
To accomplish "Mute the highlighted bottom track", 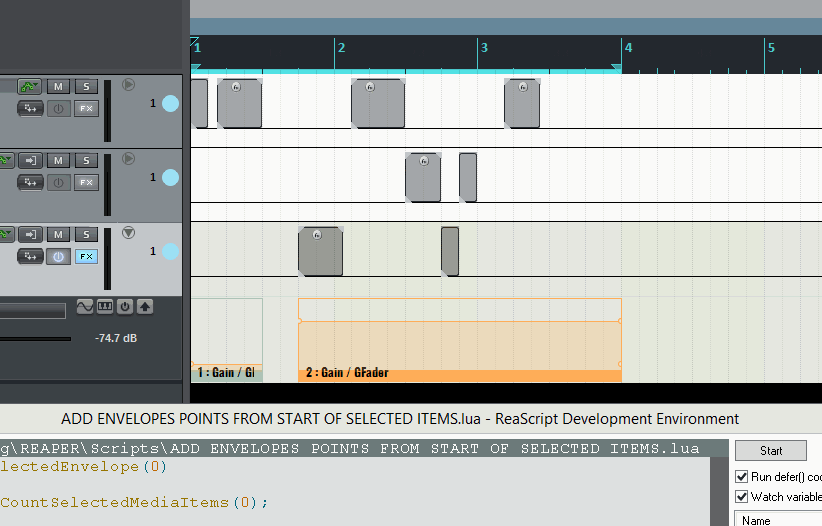I will tap(58, 234).
